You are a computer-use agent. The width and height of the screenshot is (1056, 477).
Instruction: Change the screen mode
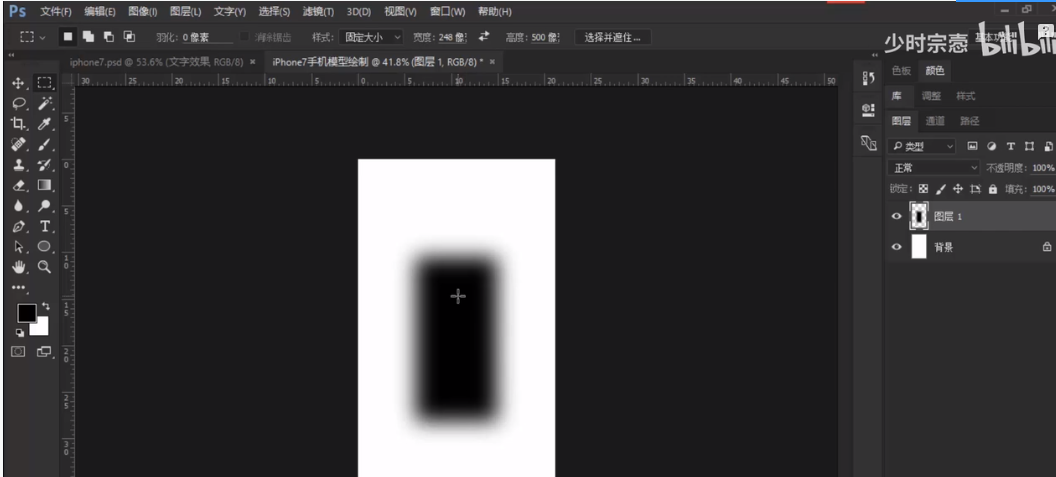coord(44,352)
